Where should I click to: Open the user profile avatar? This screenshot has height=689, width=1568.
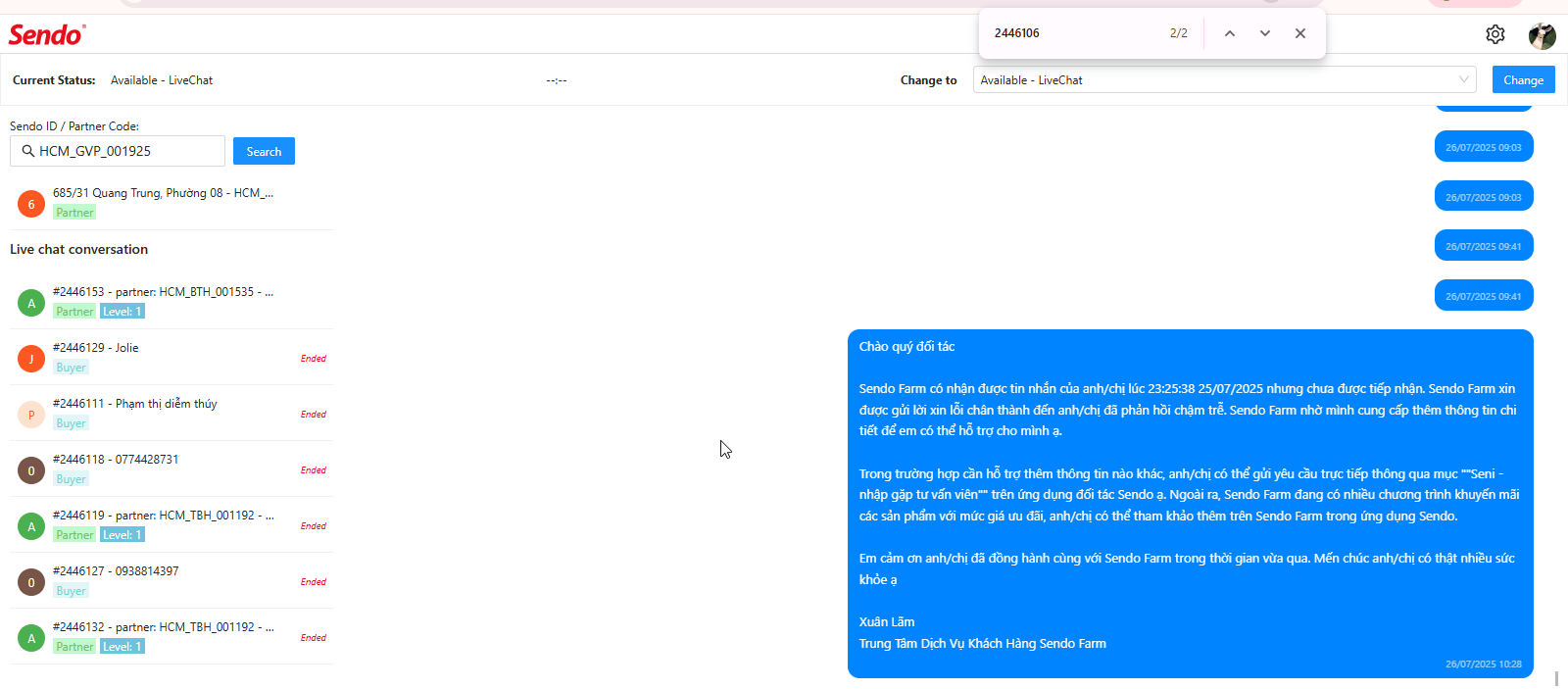coord(1543,35)
